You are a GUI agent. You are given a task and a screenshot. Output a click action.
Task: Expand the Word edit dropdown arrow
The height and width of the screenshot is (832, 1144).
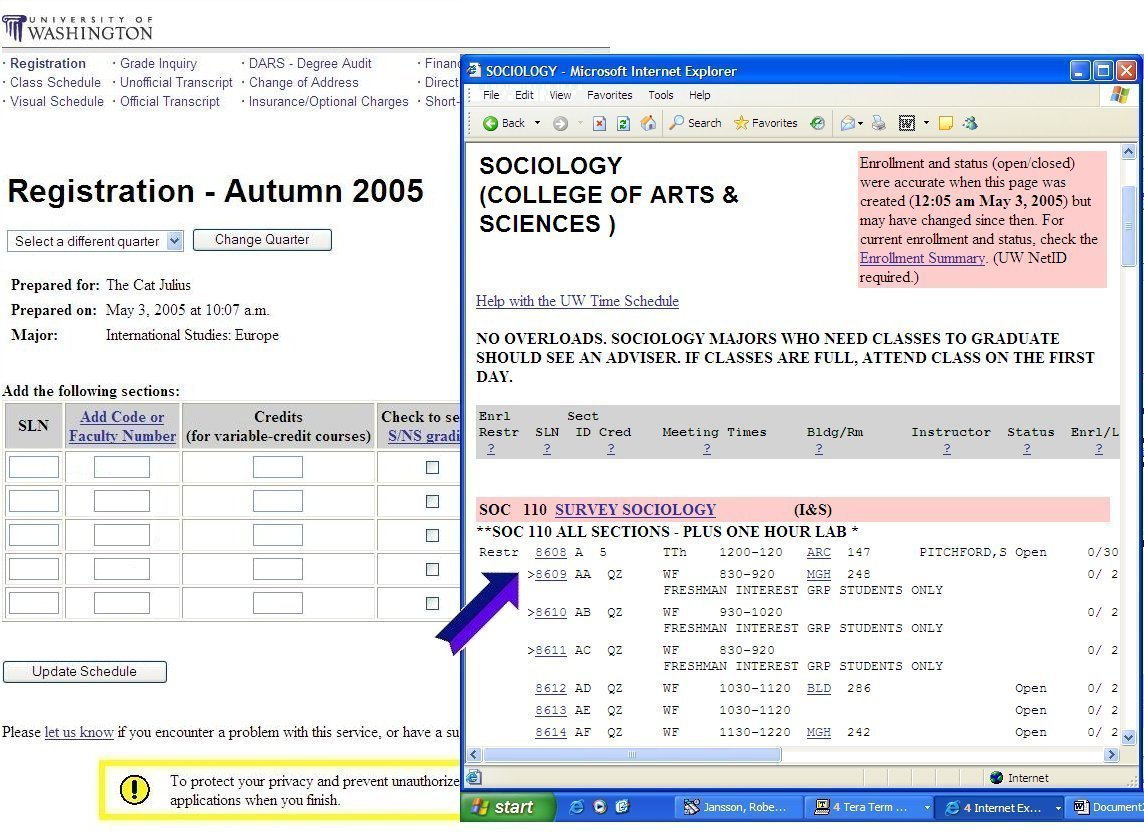tap(926, 123)
